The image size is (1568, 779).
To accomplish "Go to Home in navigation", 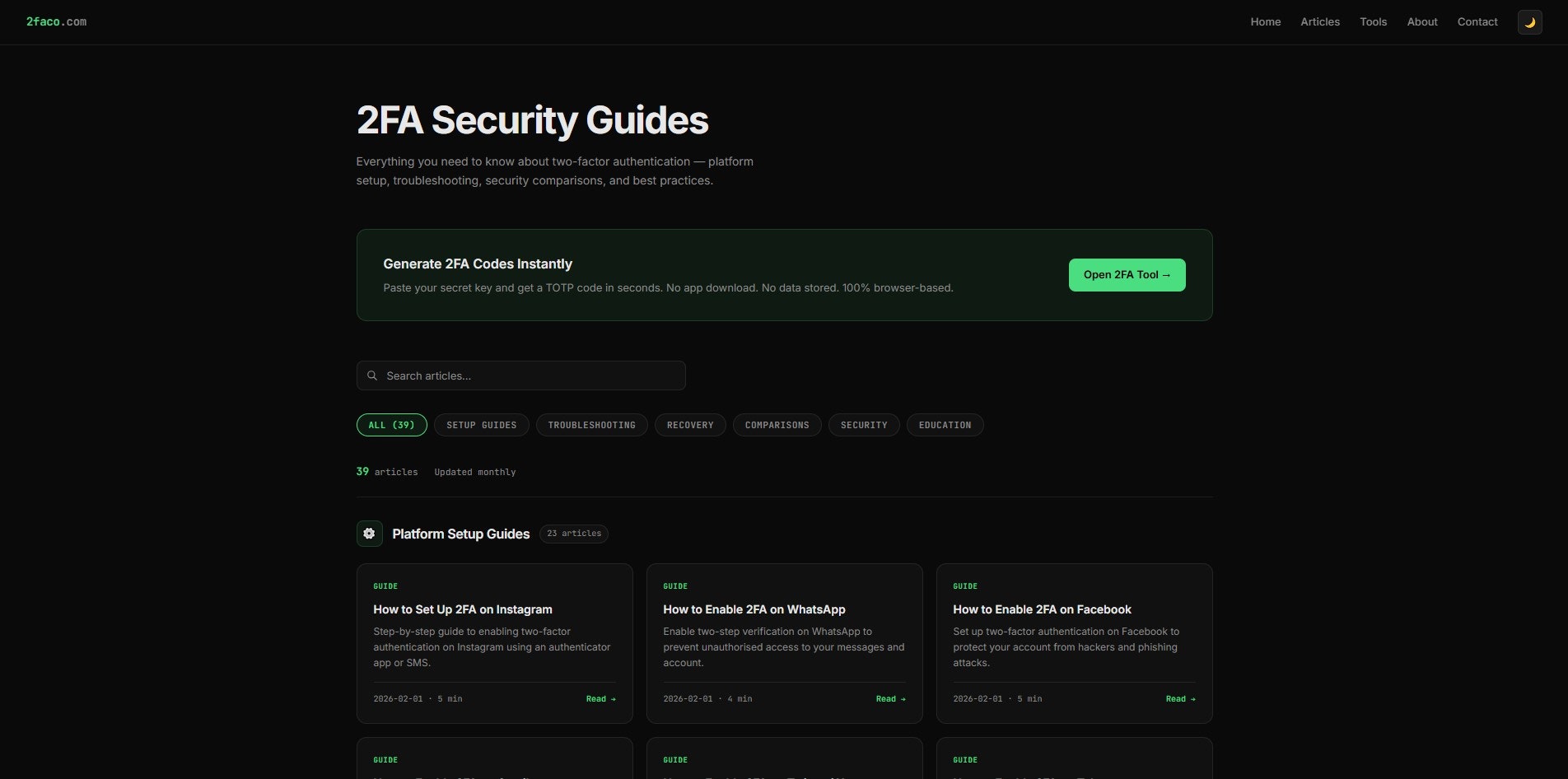I will [1265, 22].
